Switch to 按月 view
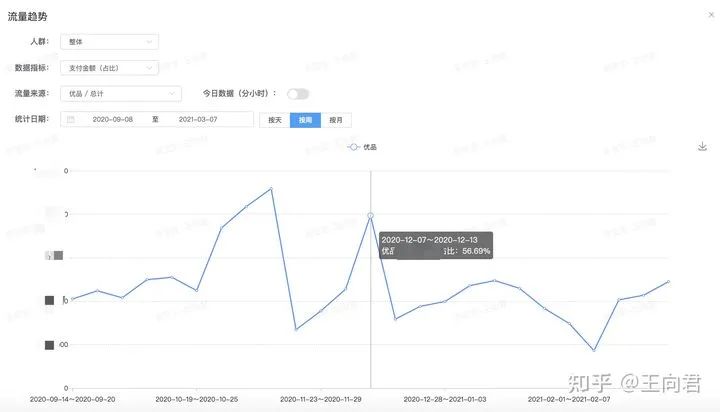The image size is (720, 412). [x=336, y=120]
